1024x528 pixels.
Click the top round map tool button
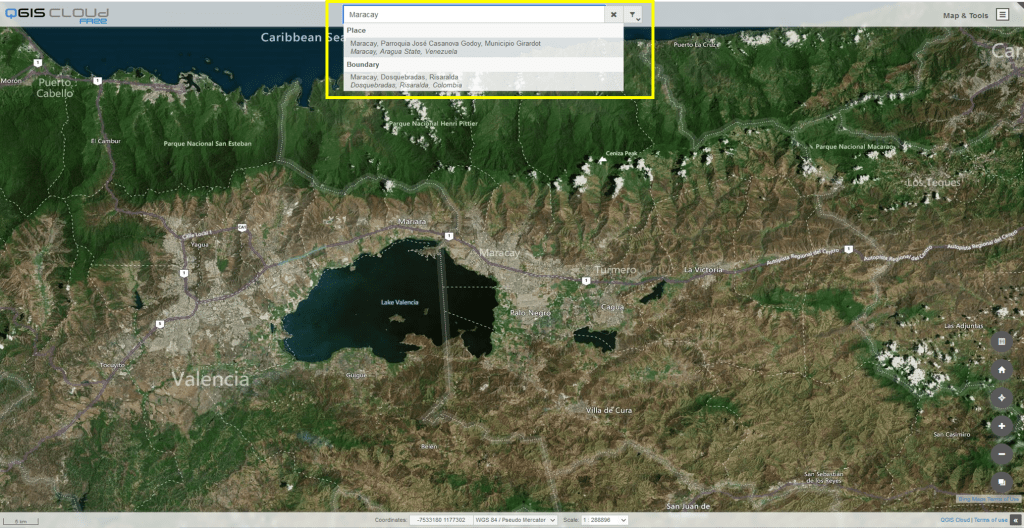(1002, 342)
